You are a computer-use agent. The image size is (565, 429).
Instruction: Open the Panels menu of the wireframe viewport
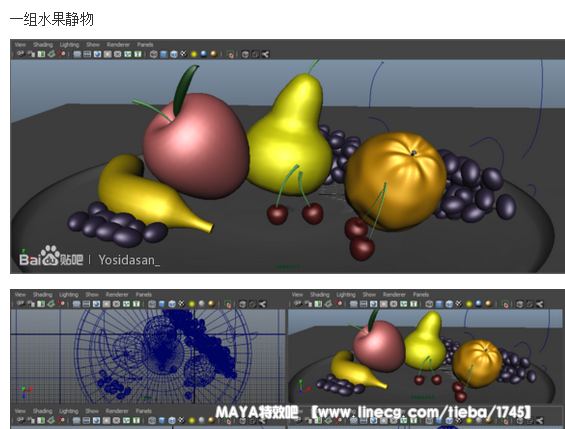pos(144,295)
